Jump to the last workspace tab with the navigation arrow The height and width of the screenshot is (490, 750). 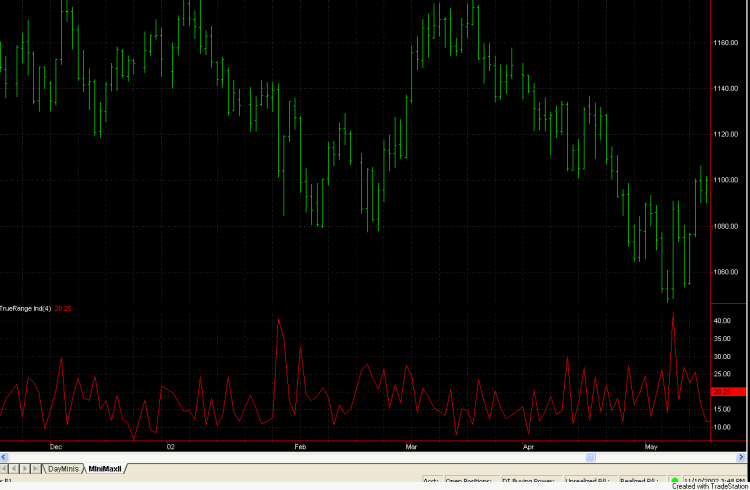click(x=36, y=469)
